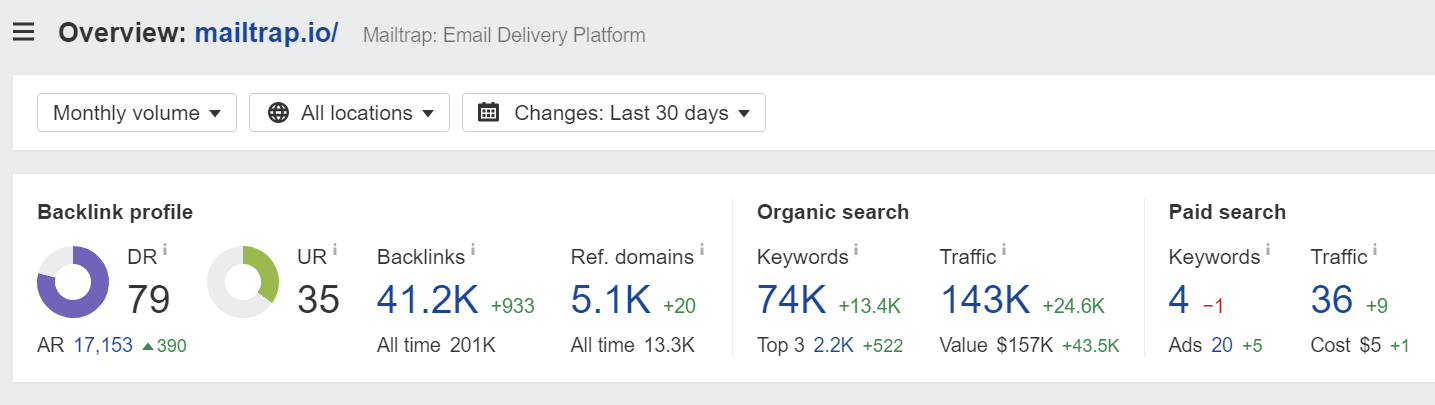Show Paid search Keywords info icon
The height and width of the screenshot is (405, 1435).
coord(1268,249)
